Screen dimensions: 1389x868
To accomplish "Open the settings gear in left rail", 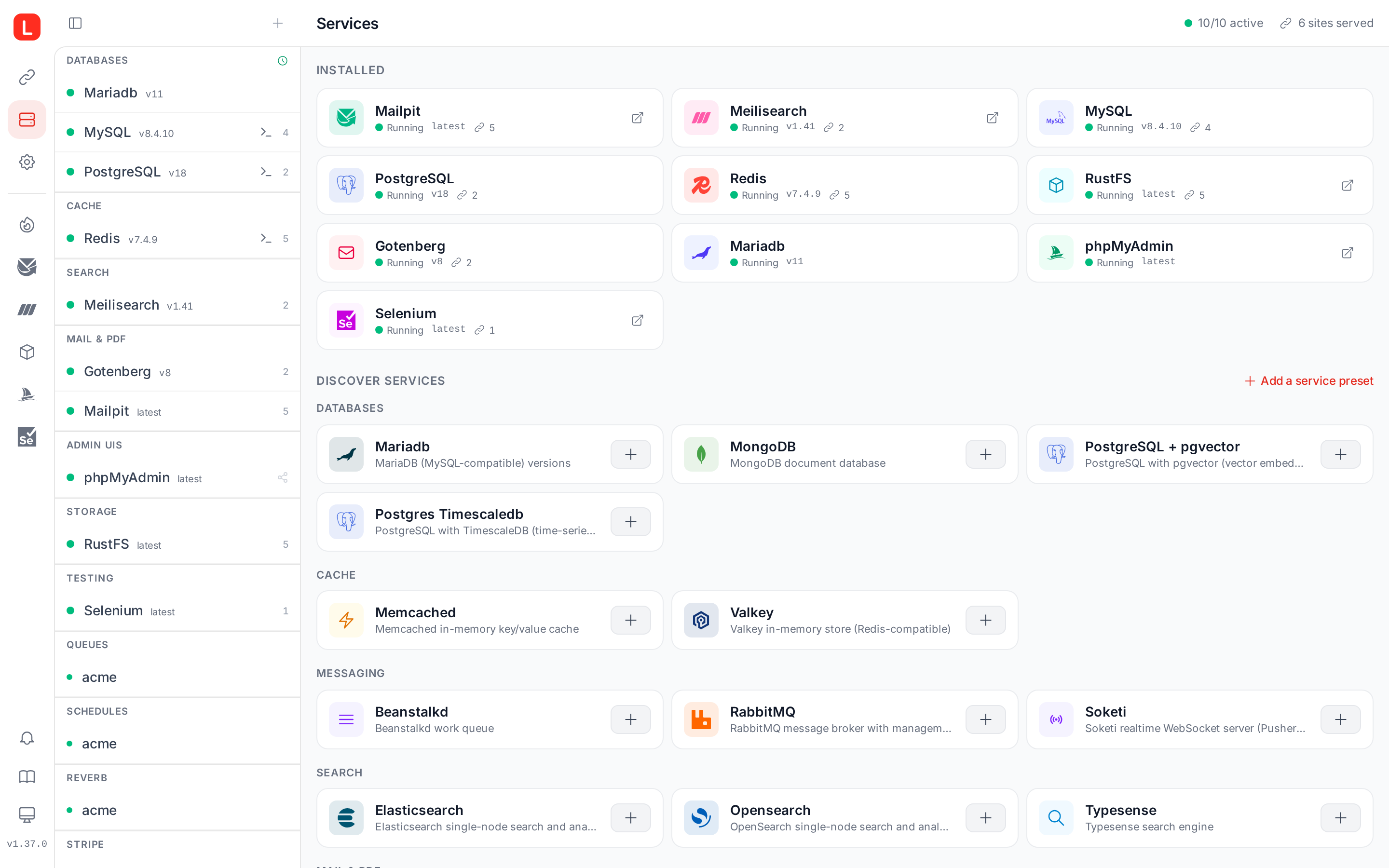I will tap(27, 162).
